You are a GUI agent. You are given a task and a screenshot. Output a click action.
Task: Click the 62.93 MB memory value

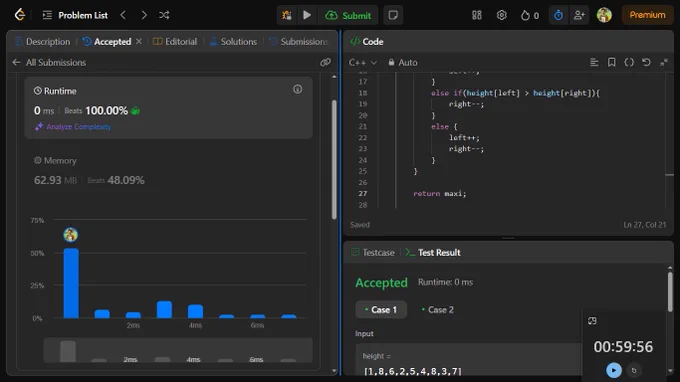(55, 180)
